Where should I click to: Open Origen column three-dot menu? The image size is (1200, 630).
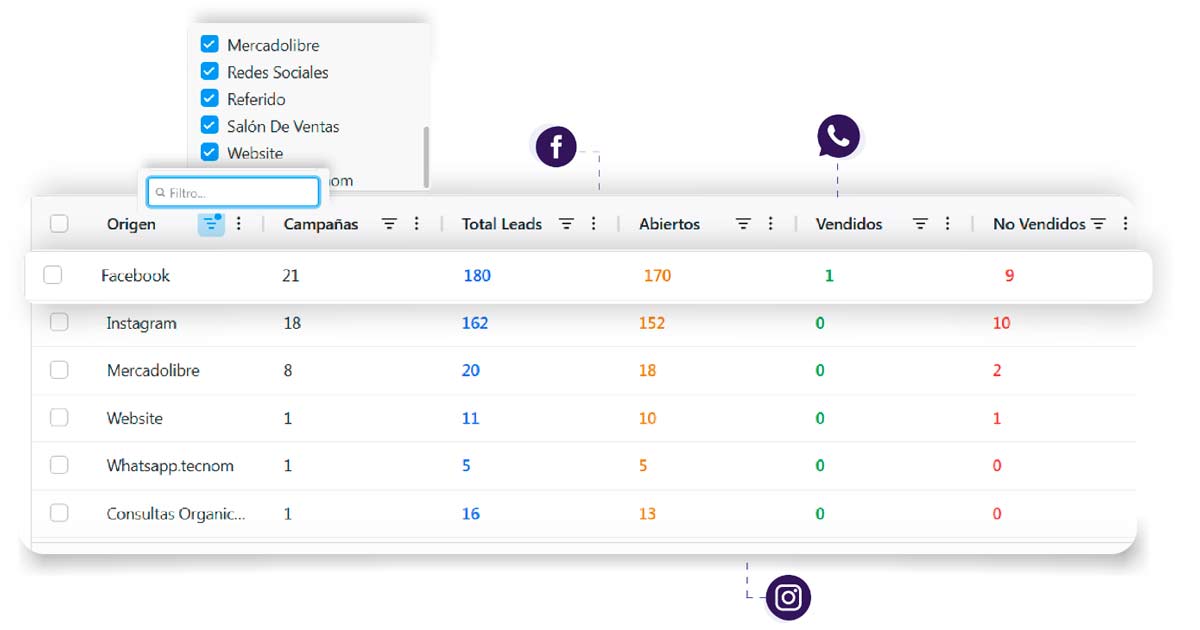click(x=239, y=224)
